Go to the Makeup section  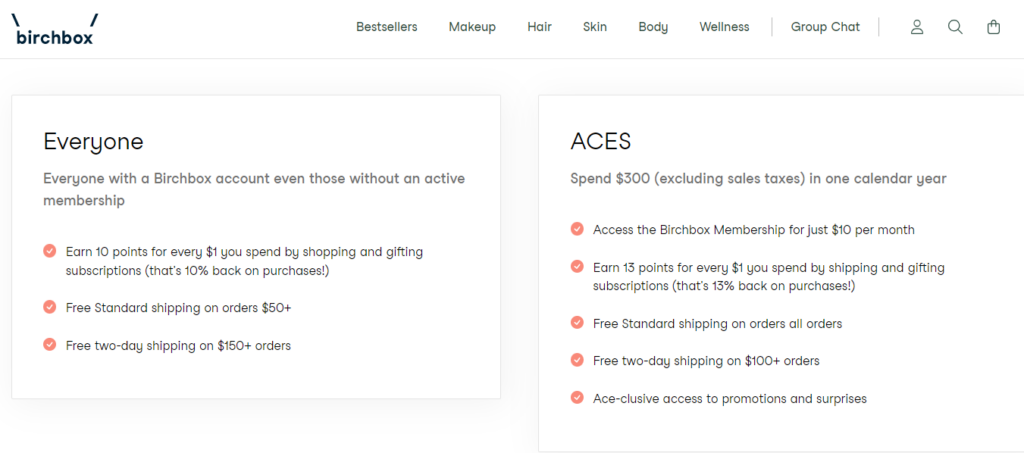coord(472,27)
